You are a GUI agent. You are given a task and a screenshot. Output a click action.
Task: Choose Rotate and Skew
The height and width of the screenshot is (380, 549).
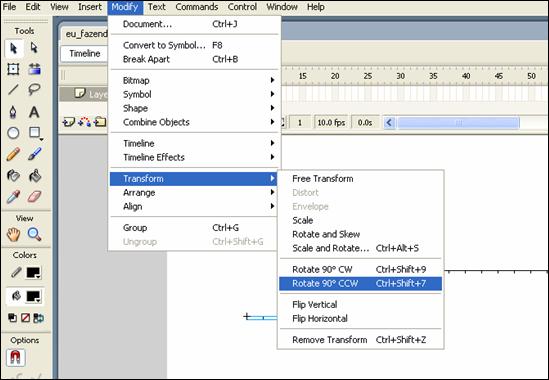361,234
